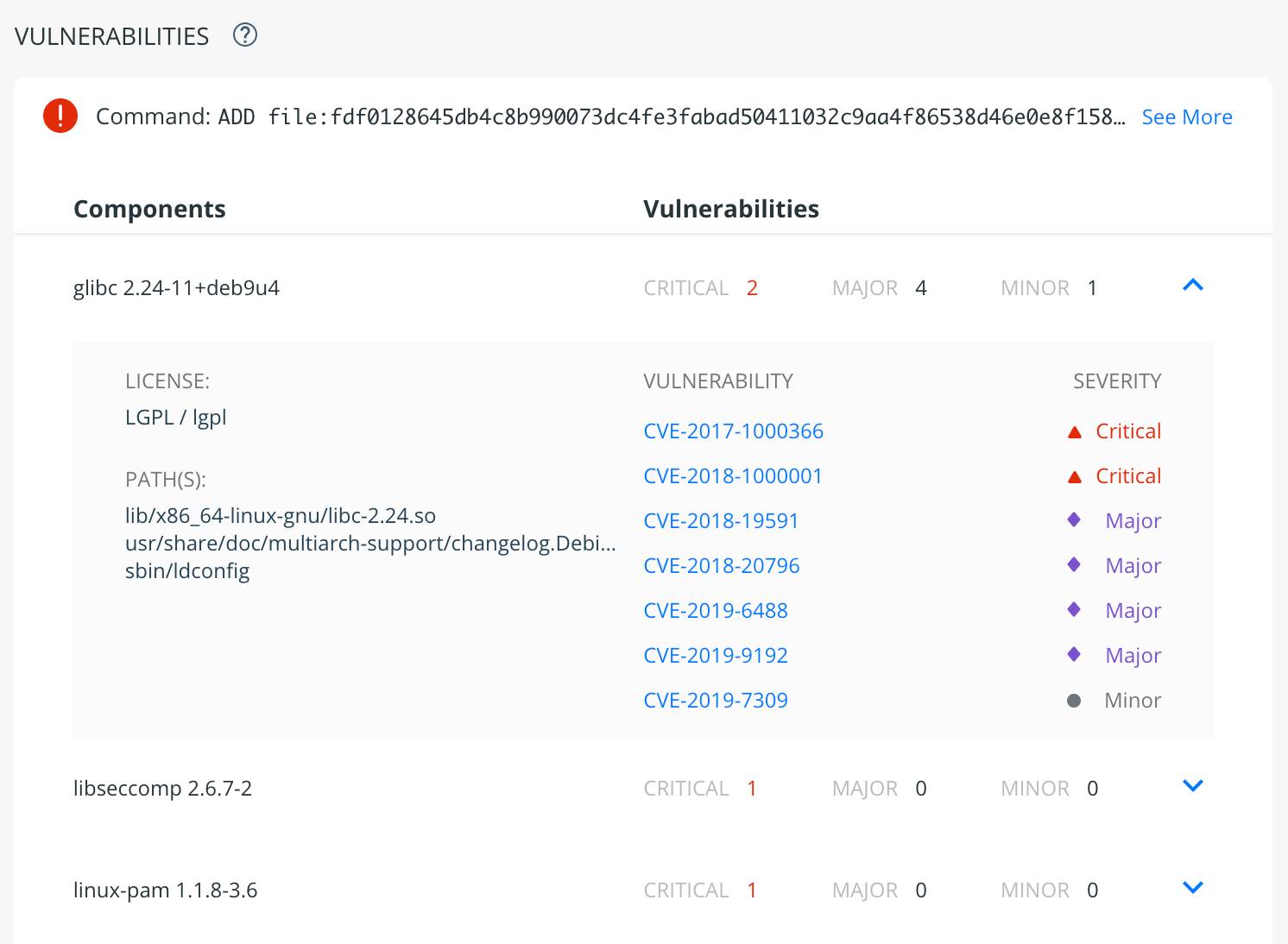Open the CVE-2018-19591 vulnerability link
This screenshot has width=1288, height=944.
(x=721, y=521)
